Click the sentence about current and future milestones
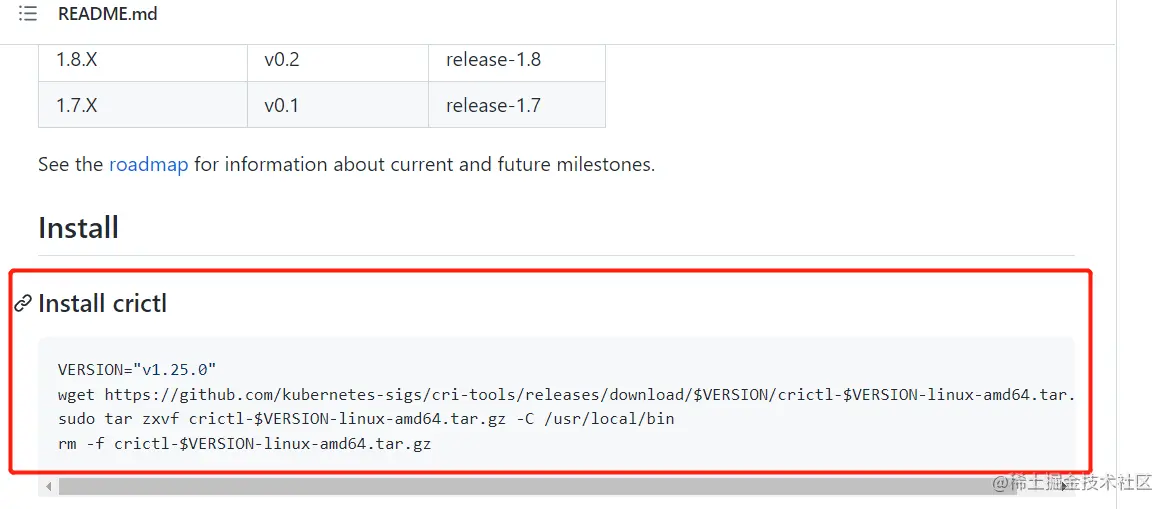Screen dimensions: 1169x509 click(347, 164)
